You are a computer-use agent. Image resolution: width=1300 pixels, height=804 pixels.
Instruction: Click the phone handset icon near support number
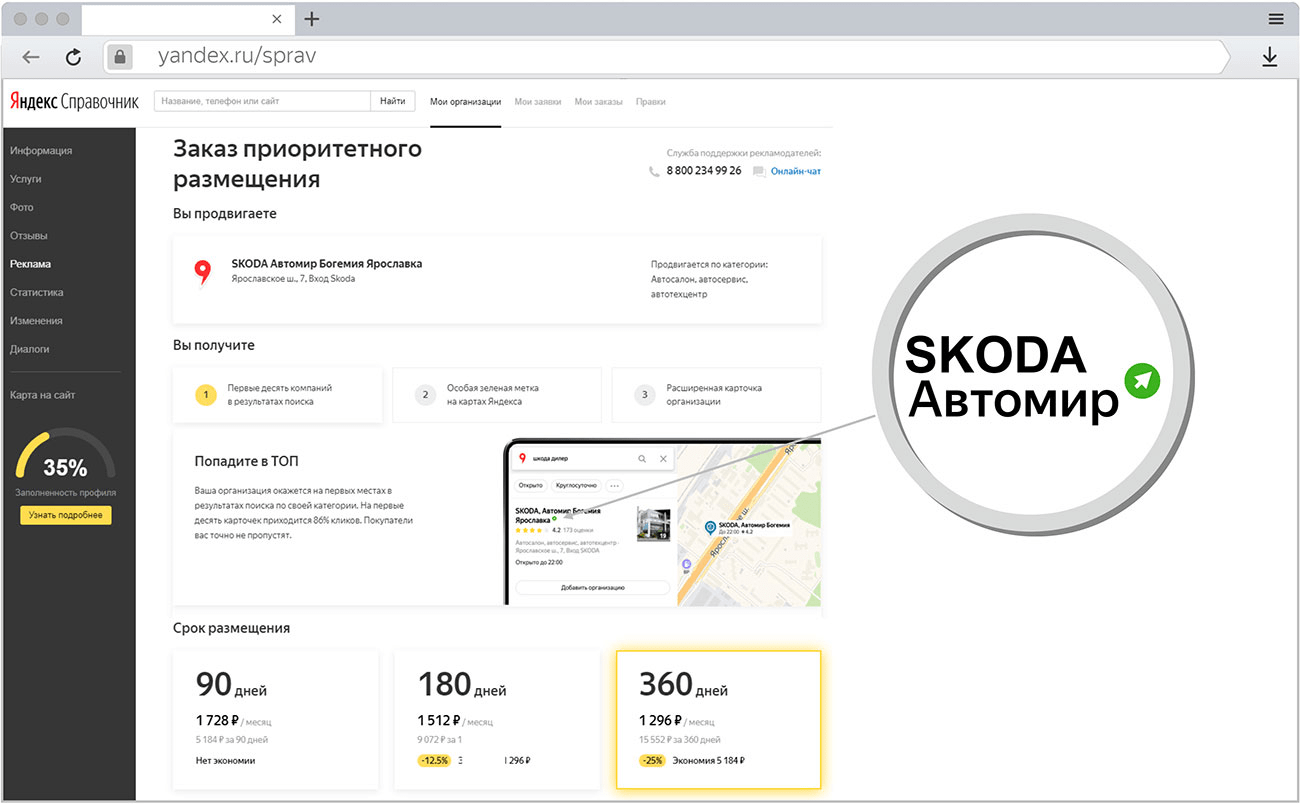coord(655,171)
